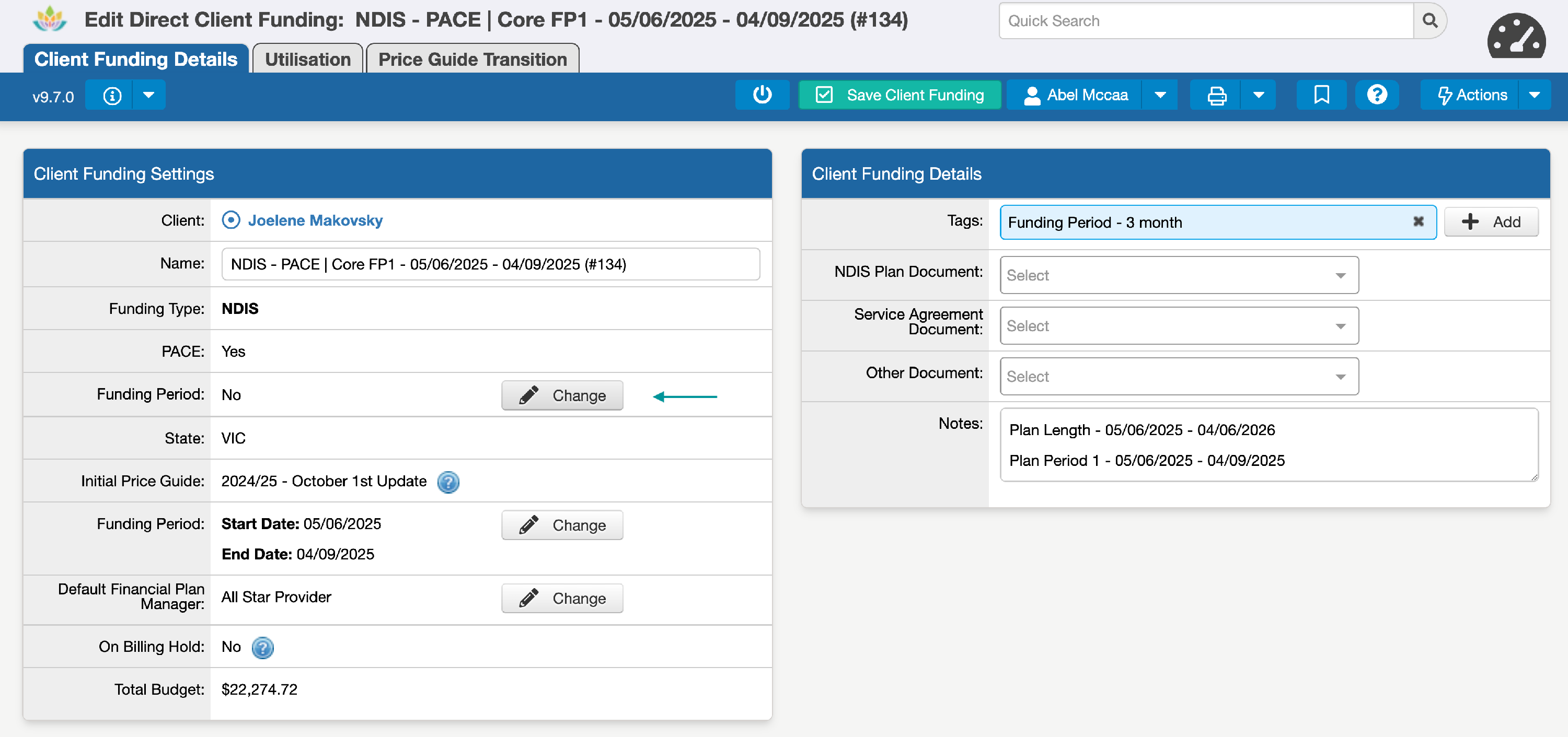The width and height of the screenshot is (1568, 737).
Task: Expand the Actions dropdown arrow
Action: point(1535,95)
